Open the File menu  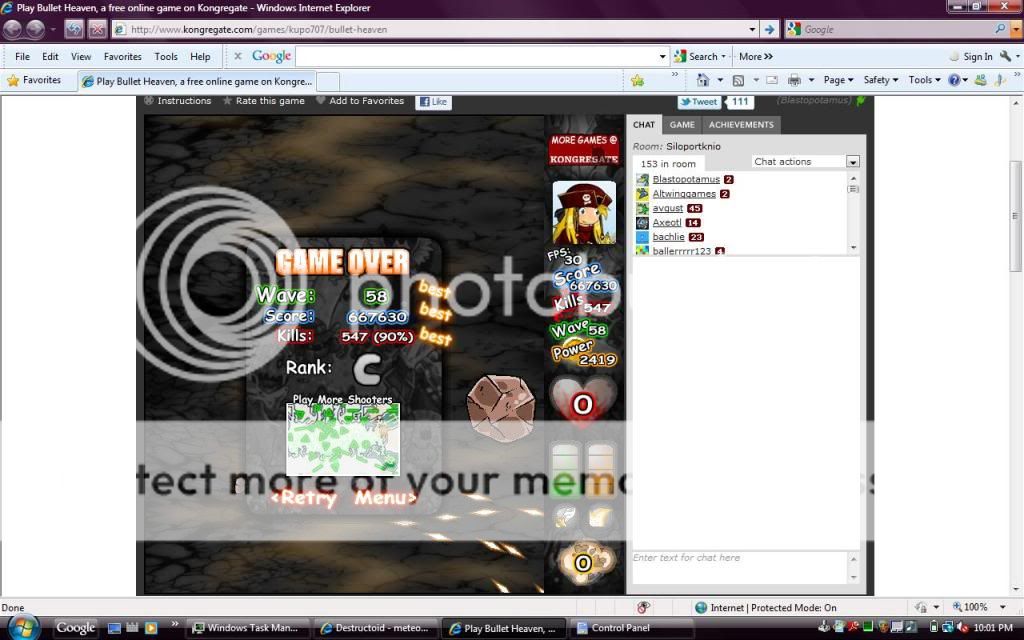coord(22,56)
